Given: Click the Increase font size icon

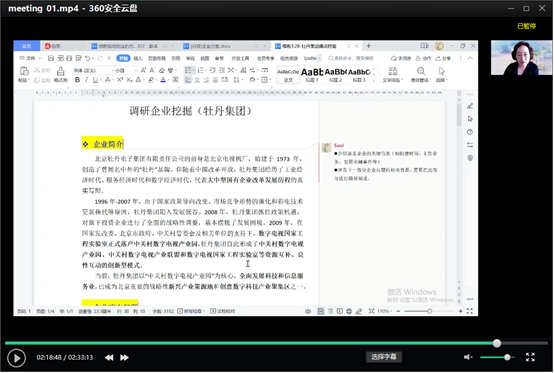Looking at the screenshot, I should point(143,70).
